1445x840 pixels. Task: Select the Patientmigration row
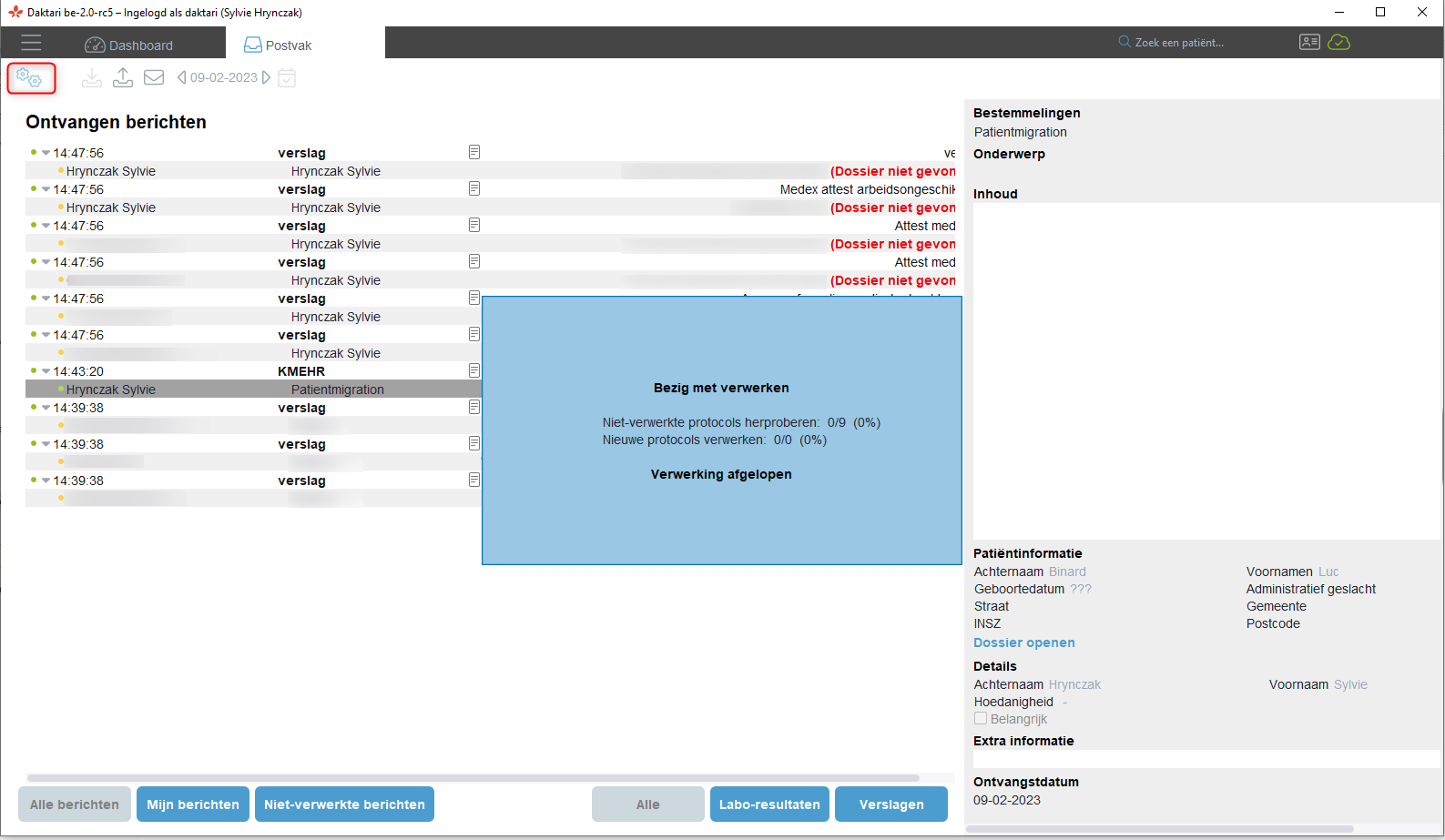tap(253, 390)
